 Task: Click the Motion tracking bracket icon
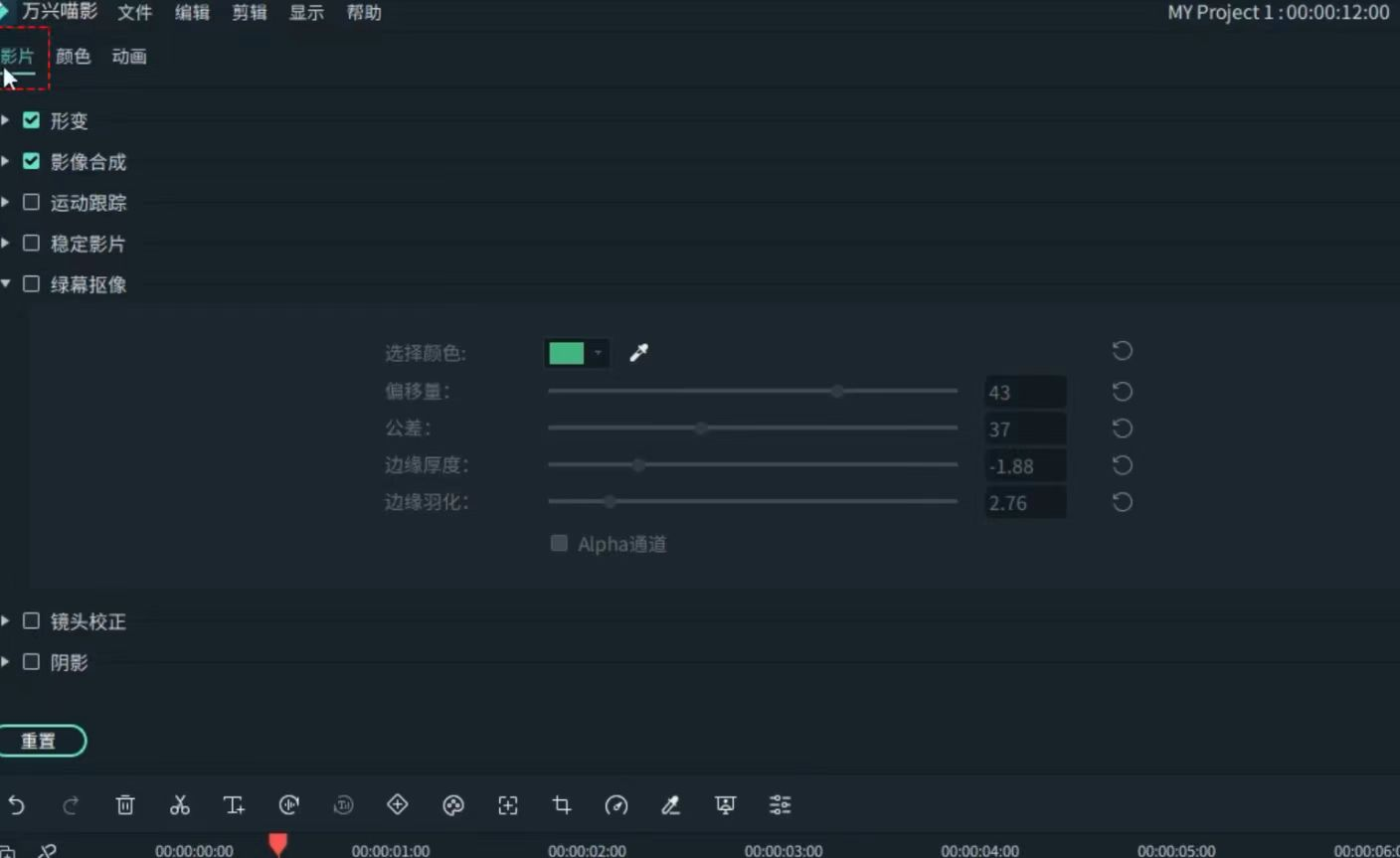coord(508,805)
